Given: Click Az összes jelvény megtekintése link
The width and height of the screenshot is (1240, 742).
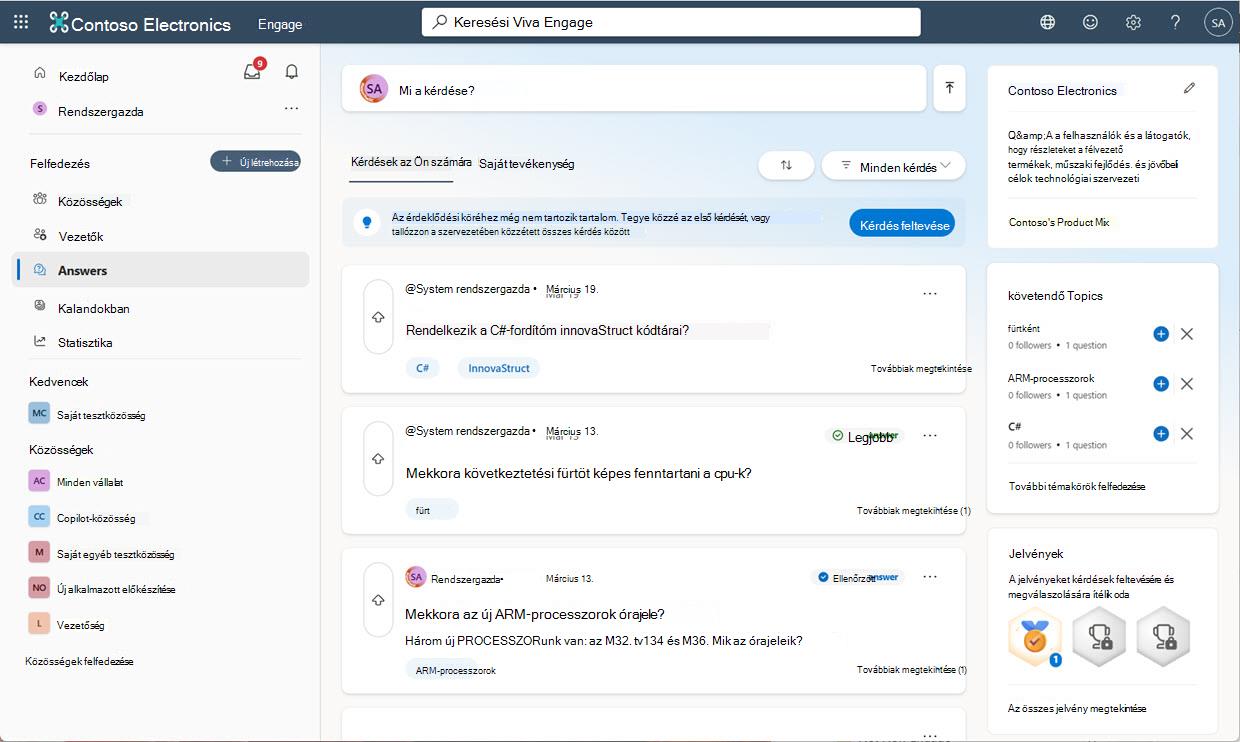Looking at the screenshot, I should pyautogui.click(x=1077, y=708).
